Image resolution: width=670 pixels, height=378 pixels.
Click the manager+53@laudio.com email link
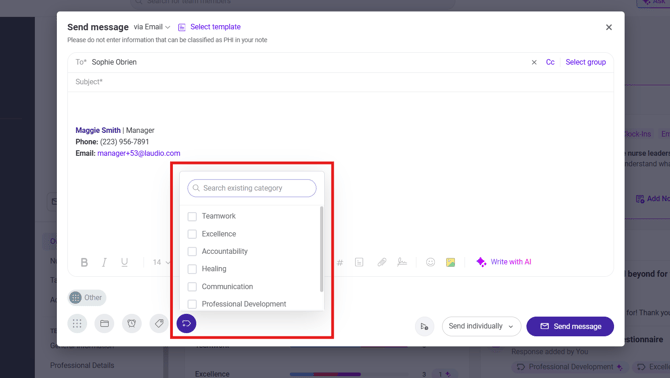(x=139, y=153)
